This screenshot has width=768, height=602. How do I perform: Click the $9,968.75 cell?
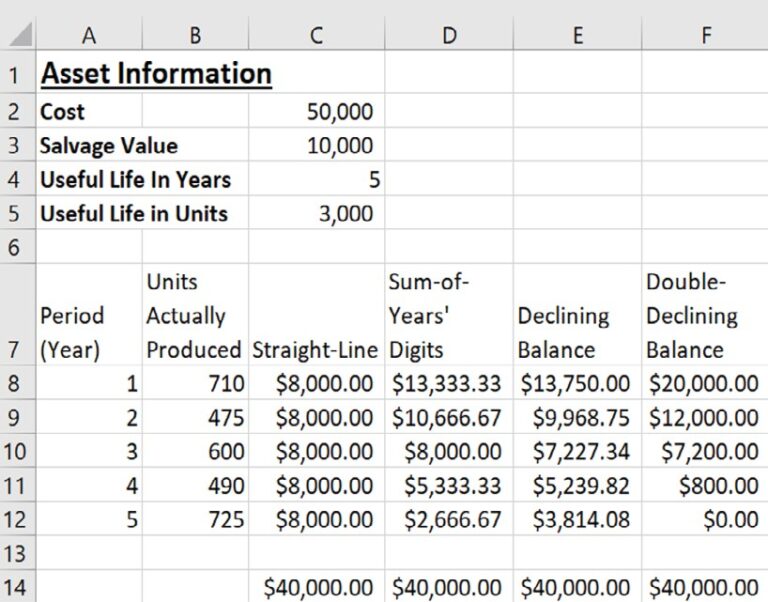click(x=577, y=417)
